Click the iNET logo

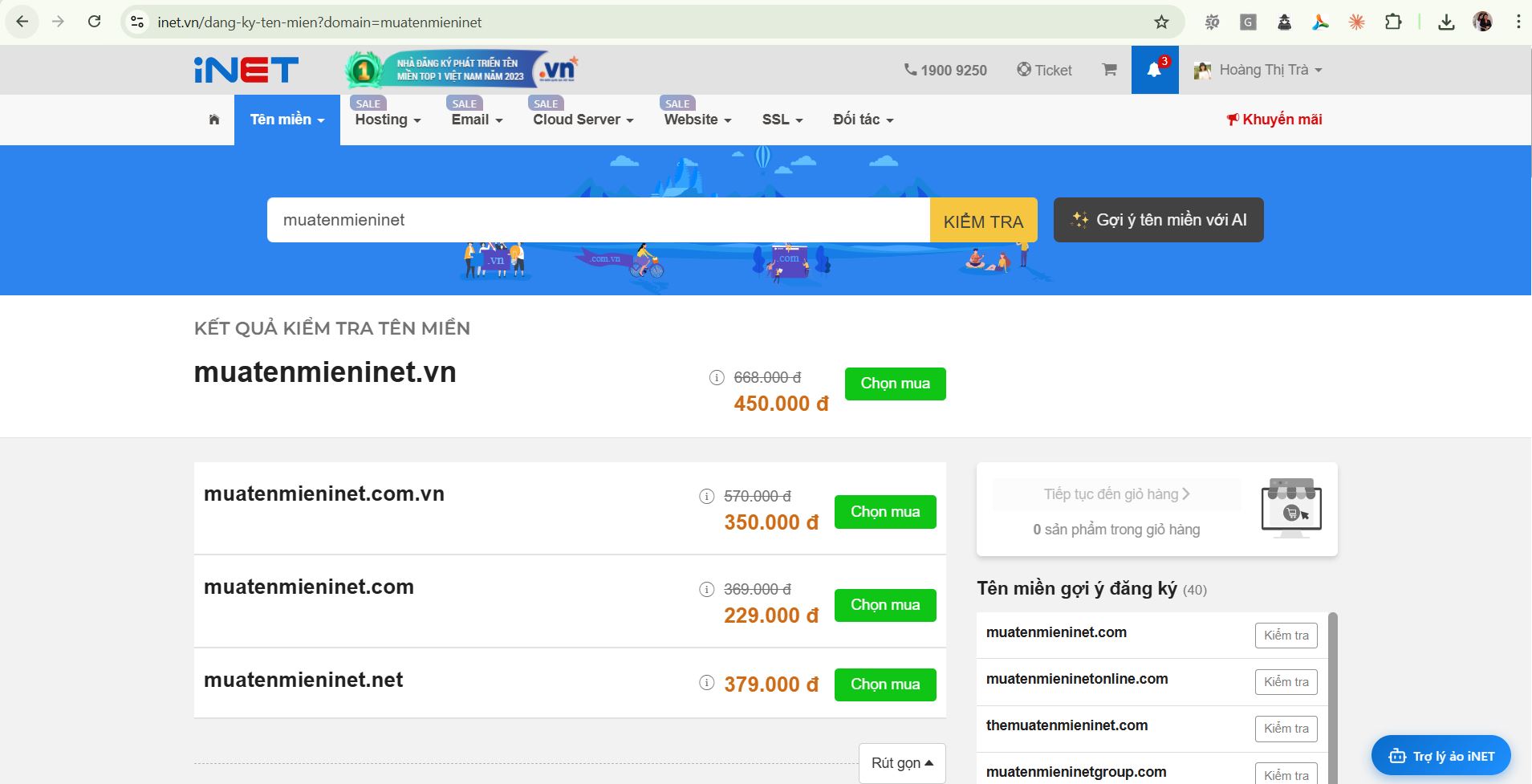coord(246,70)
